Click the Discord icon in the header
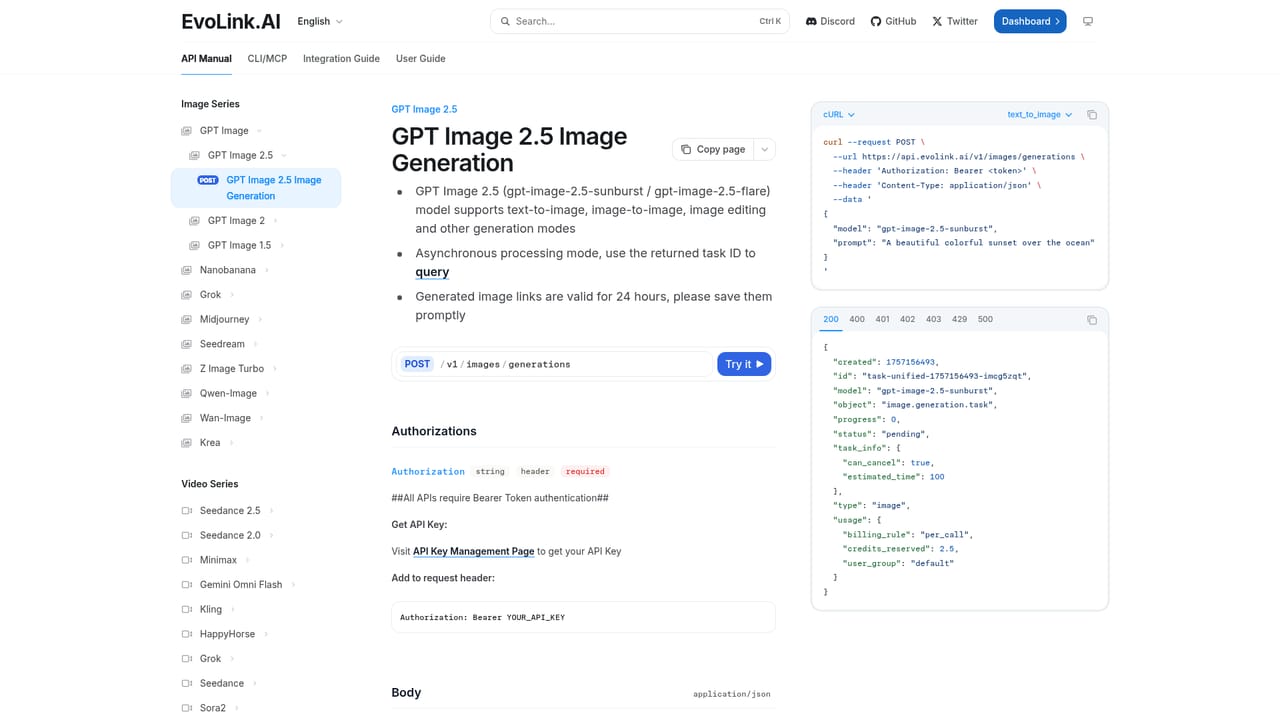Viewport: 1280px width, 720px height. click(x=812, y=21)
